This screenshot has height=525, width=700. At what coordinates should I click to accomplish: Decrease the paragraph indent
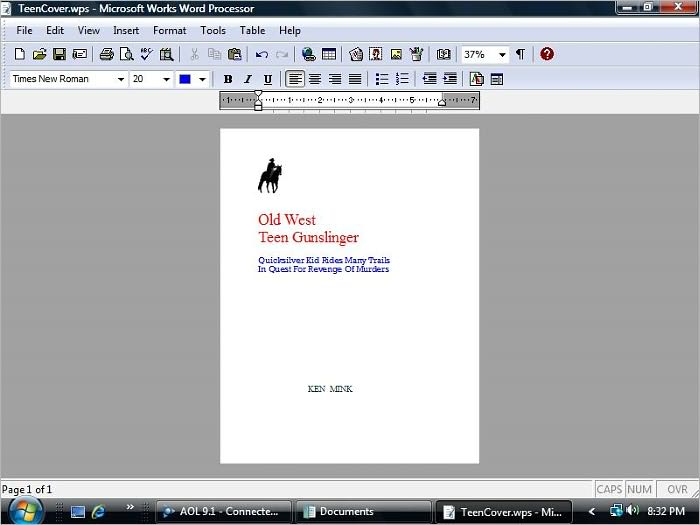click(429, 79)
